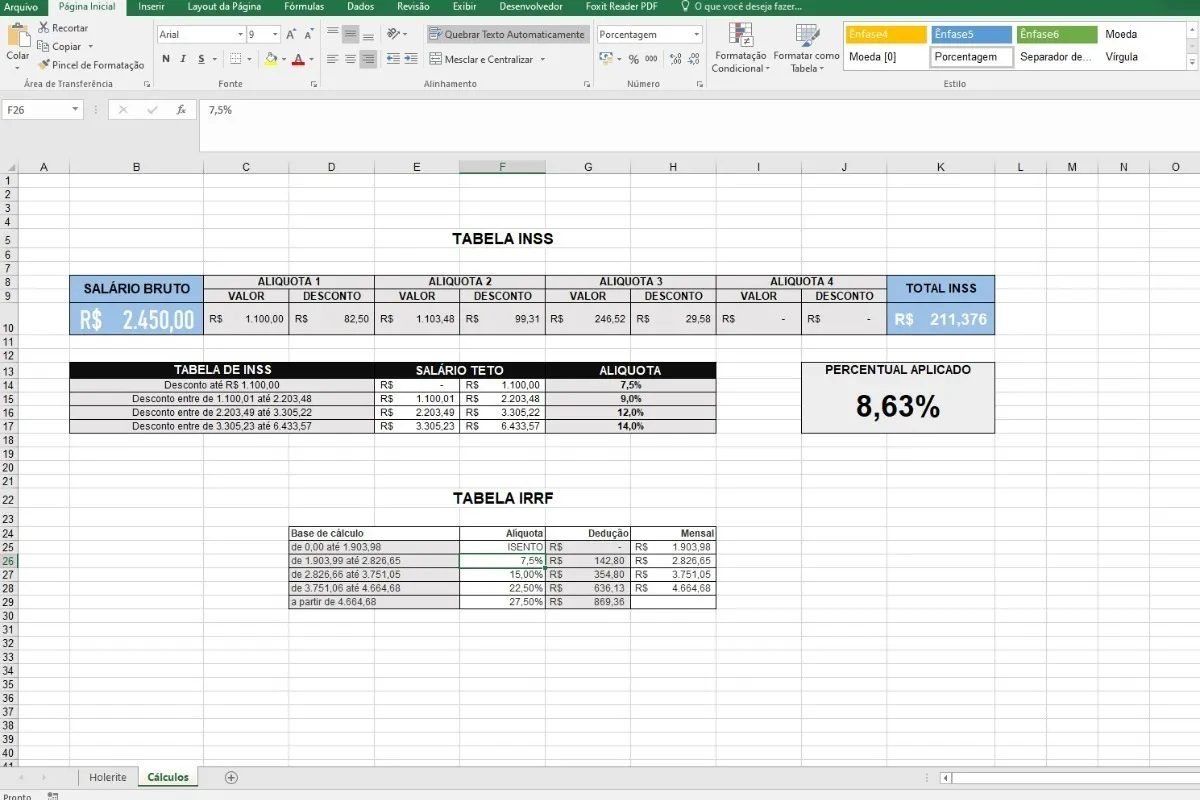The height and width of the screenshot is (800, 1200).
Task: Add a new sheet with plus icon
Action: click(232, 777)
